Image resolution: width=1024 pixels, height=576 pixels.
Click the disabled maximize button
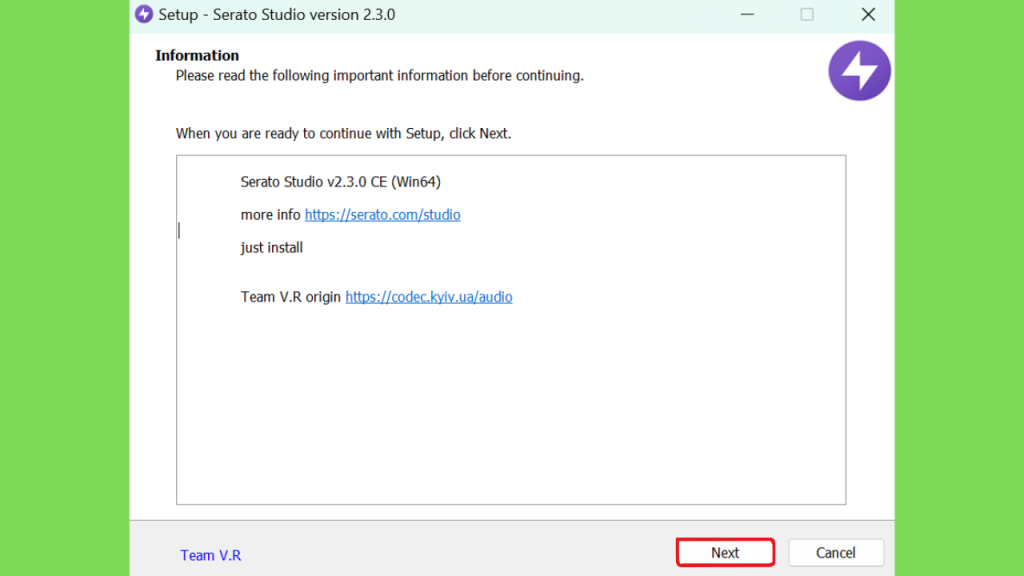807,14
